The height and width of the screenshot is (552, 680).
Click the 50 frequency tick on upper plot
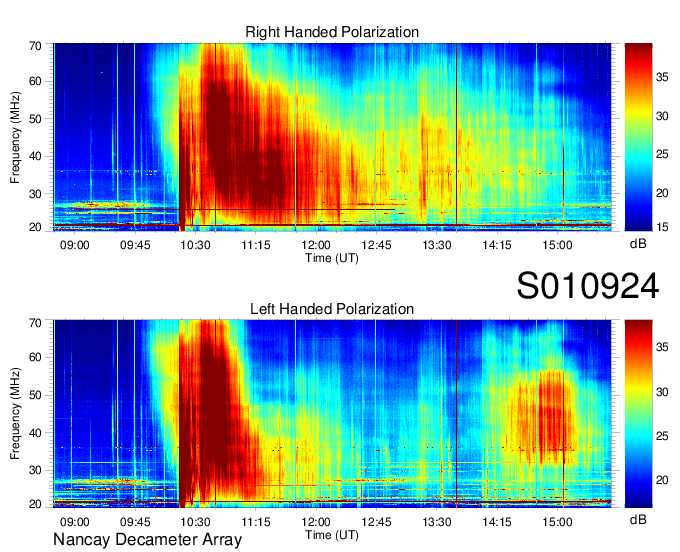point(35,119)
